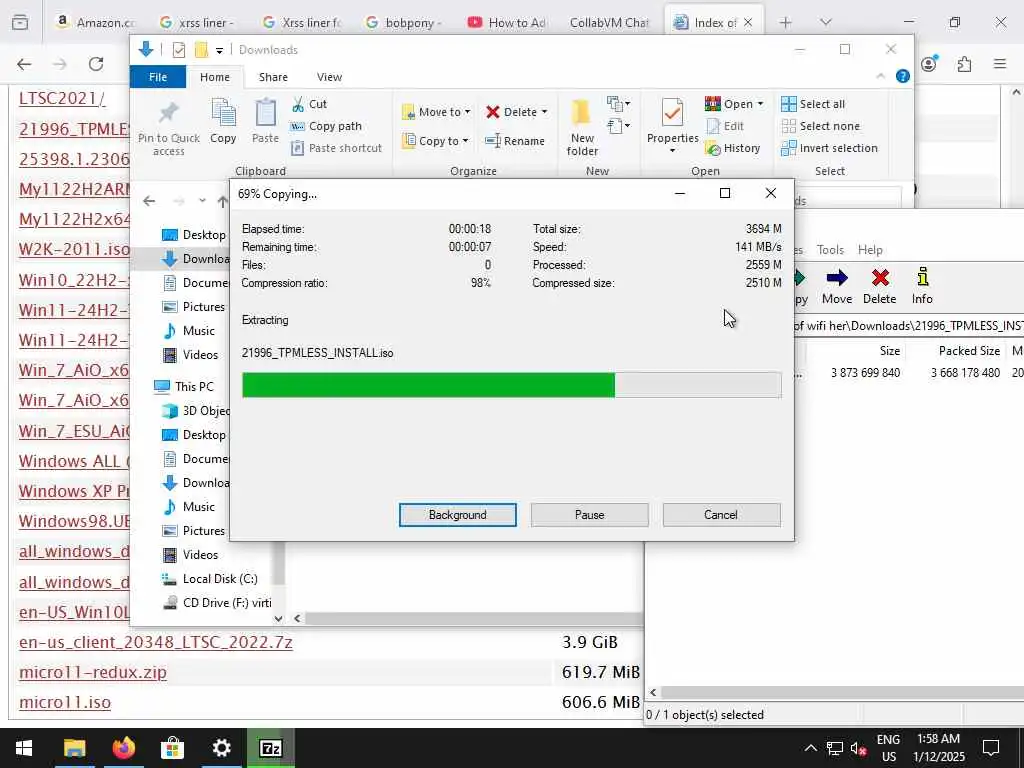This screenshot has height=768, width=1024.
Task: Switch to the View ribbon tab
Action: click(x=329, y=77)
